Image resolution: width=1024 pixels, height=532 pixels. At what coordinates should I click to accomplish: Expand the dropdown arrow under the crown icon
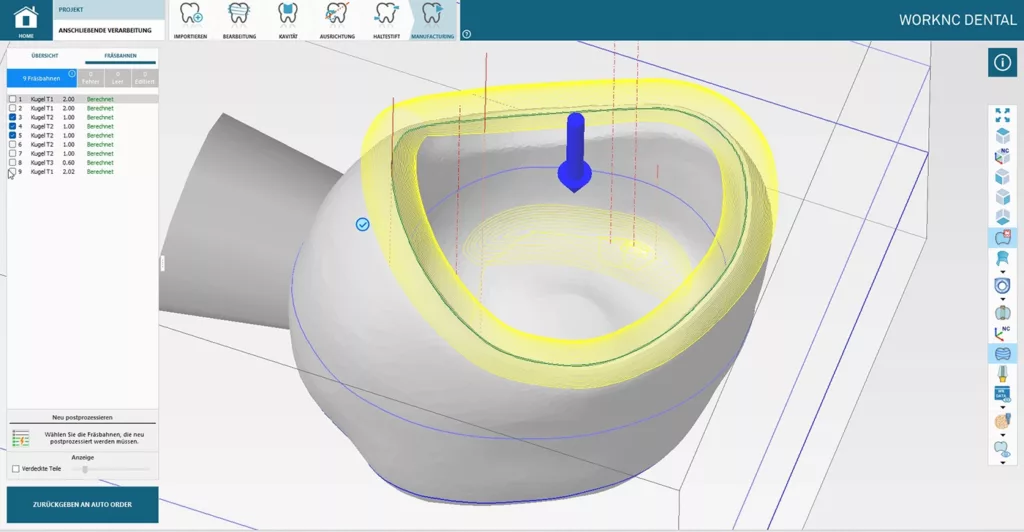pyautogui.click(x=1002, y=272)
